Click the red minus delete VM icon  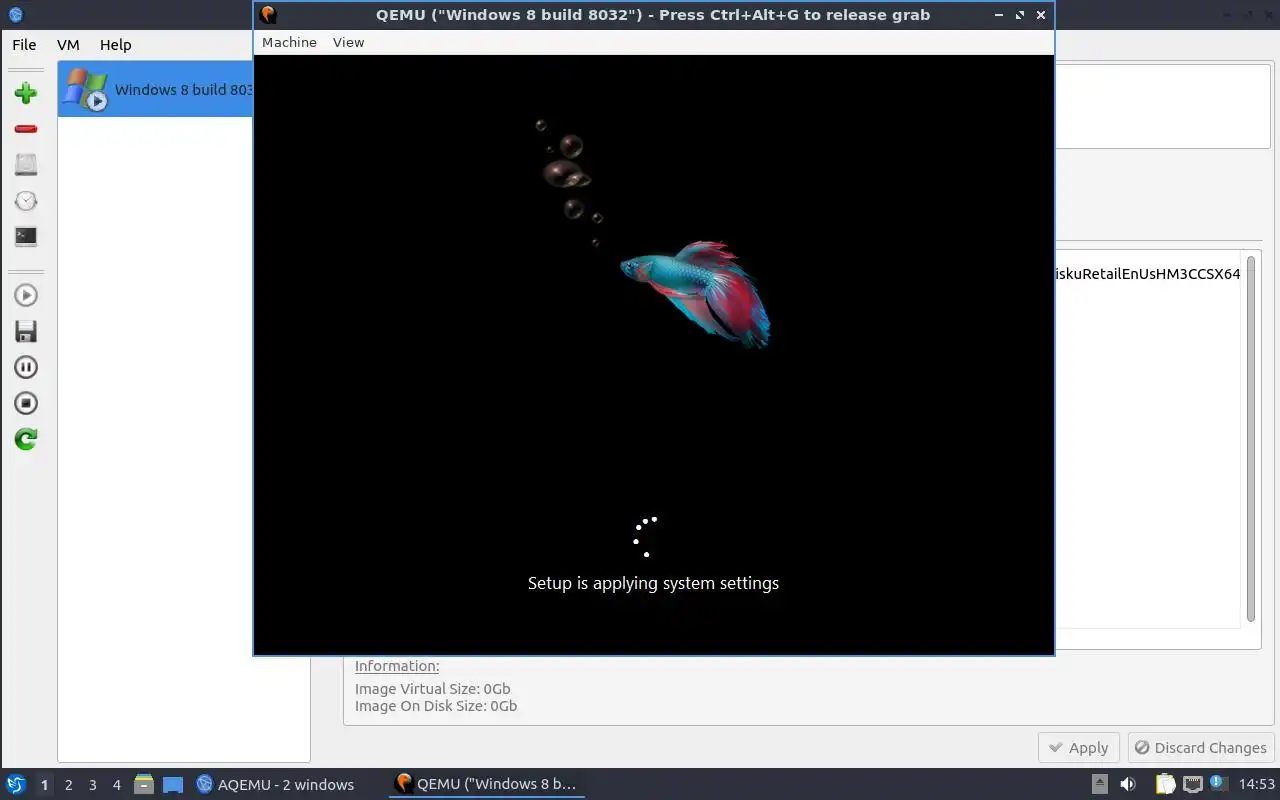pyautogui.click(x=26, y=129)
